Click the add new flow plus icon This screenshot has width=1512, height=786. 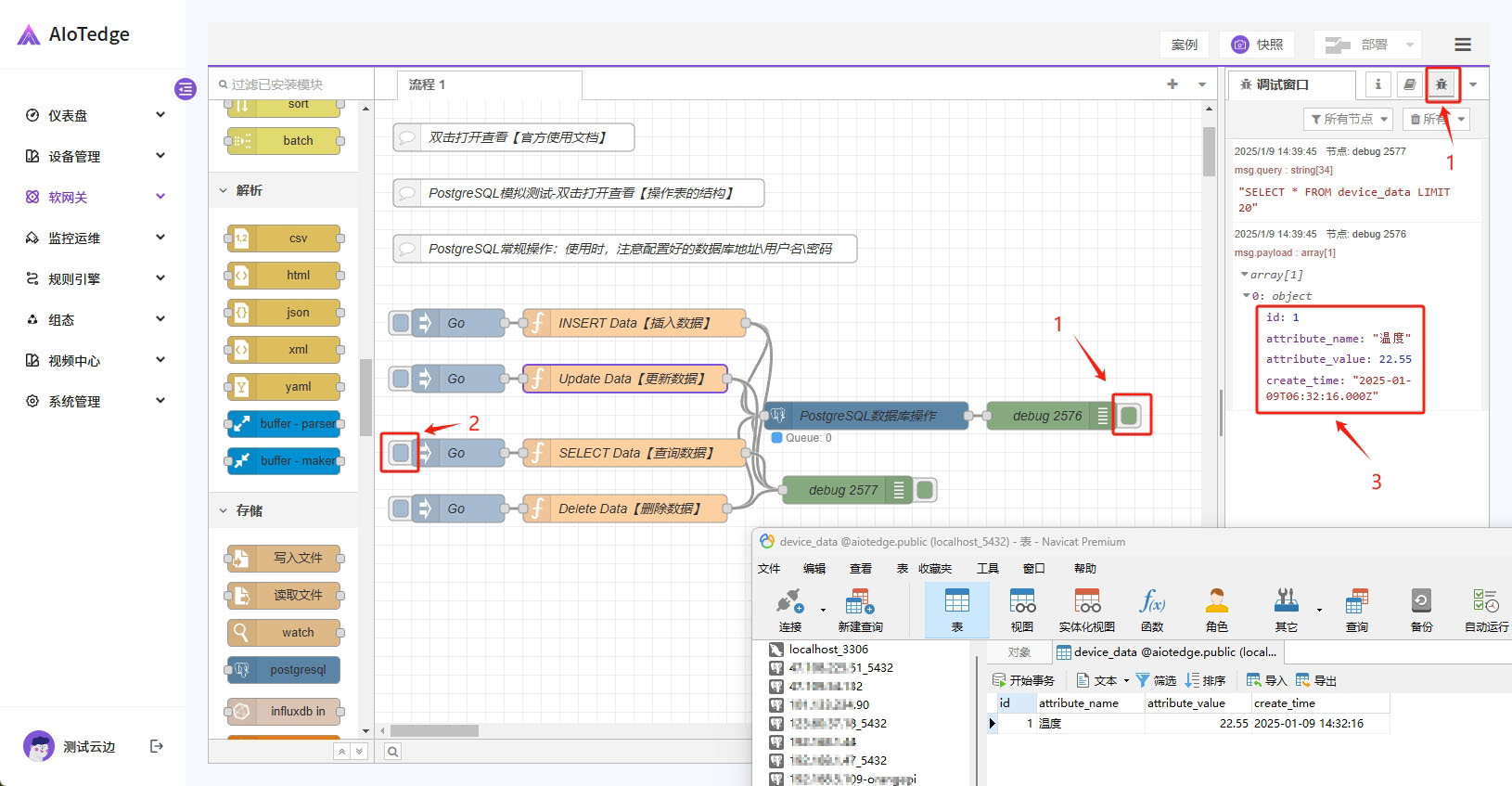tap(1172, 84)
